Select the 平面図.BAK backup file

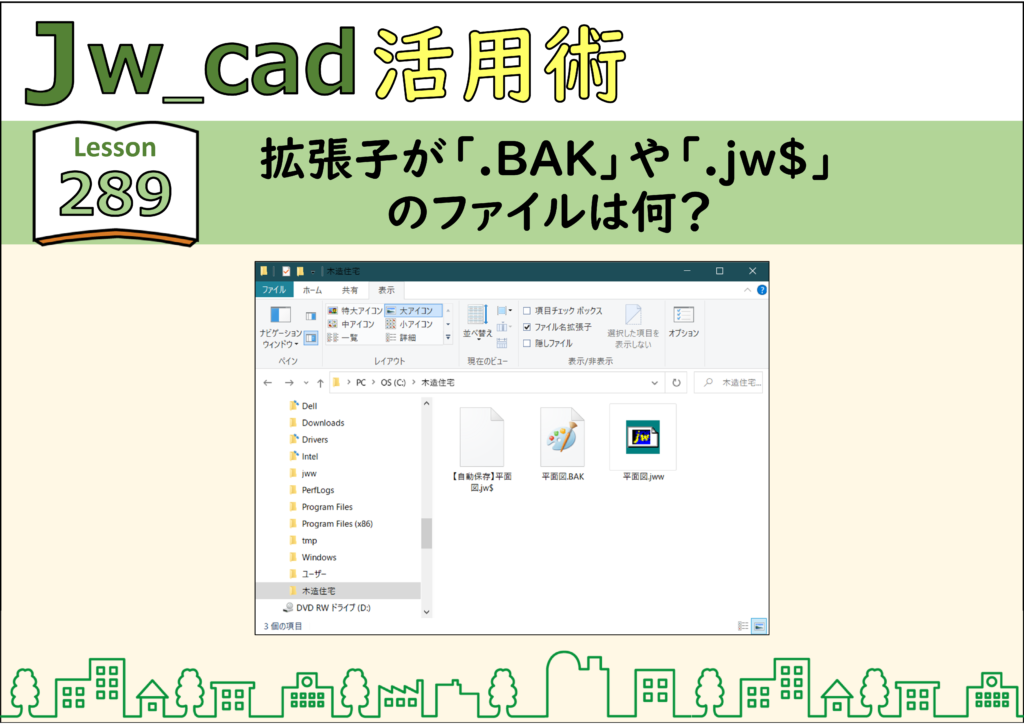pyautogui.click(x=562, y=444)
